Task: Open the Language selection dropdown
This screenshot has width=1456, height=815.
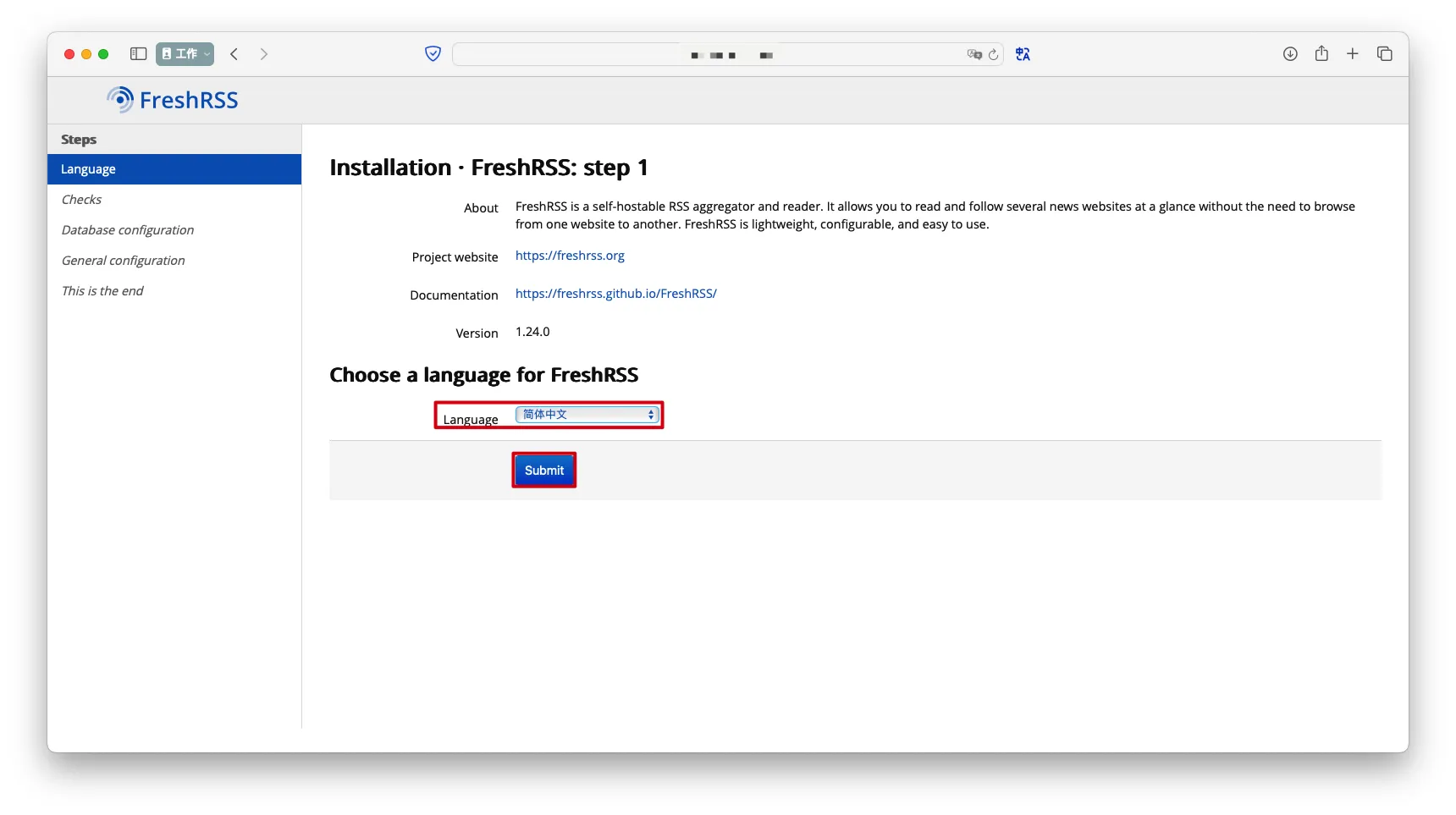Action: [x=587, y=415]
